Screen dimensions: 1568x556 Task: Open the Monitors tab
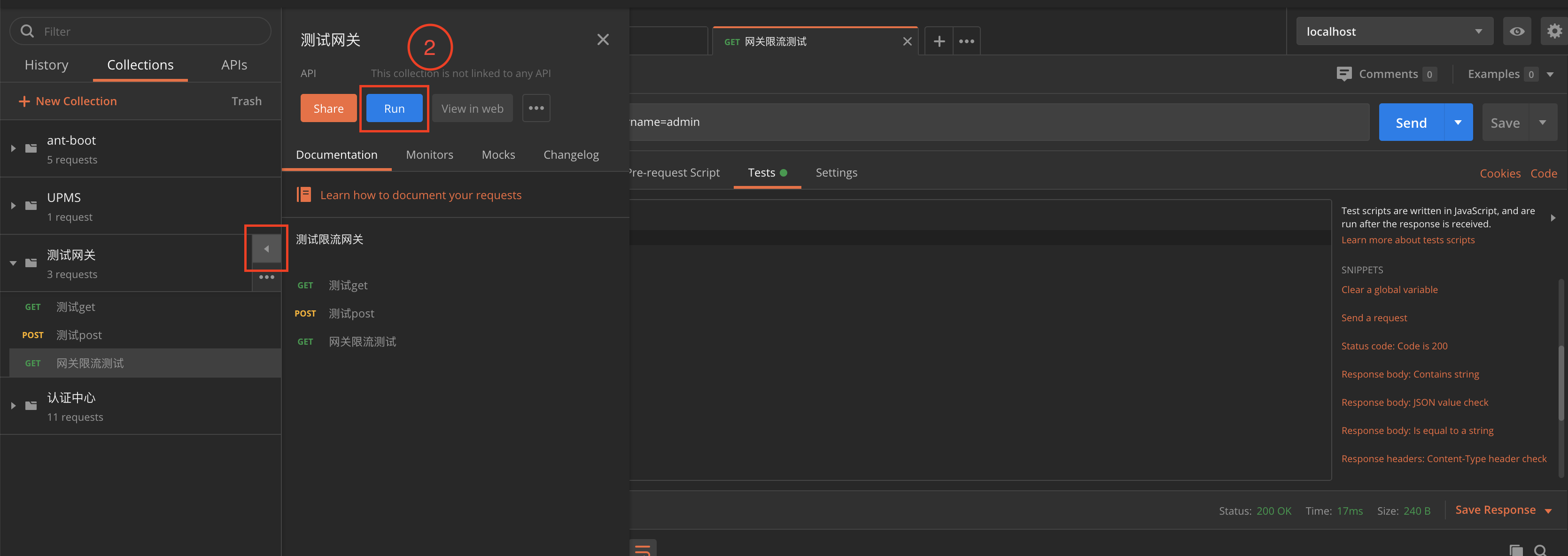pyautogui.click(x=429, y=154)
